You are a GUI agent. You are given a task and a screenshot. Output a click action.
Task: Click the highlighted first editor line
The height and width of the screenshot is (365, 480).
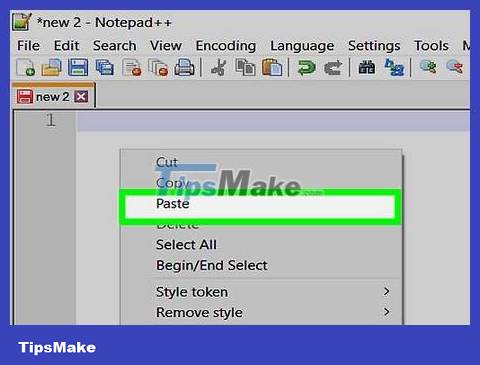[273, 121]
